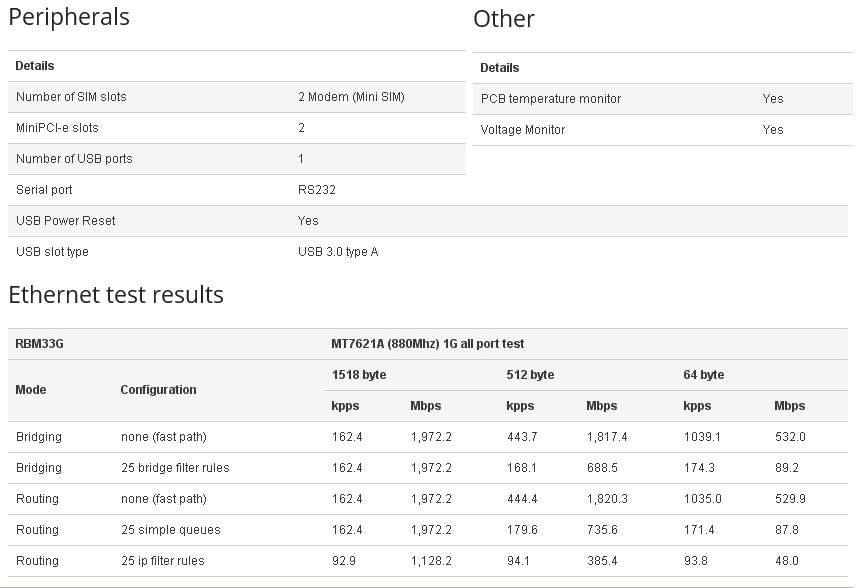Click the 512 byte column header
This screenshot has height=588, width=857.
tap(530, 375)
